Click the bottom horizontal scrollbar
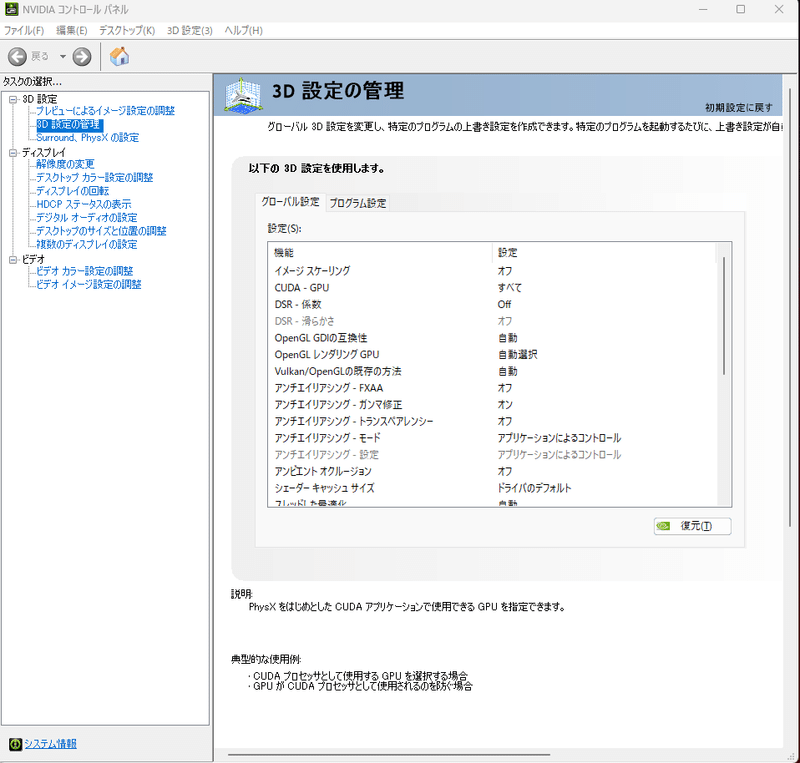The width and height of the screenshot is (800, 763). point(389,754)
